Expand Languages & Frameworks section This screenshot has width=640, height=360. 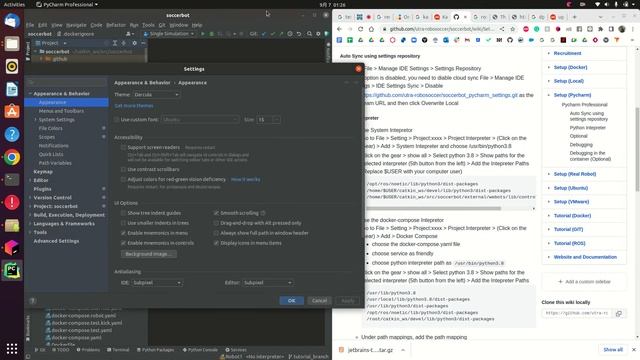tap(30, 224)
